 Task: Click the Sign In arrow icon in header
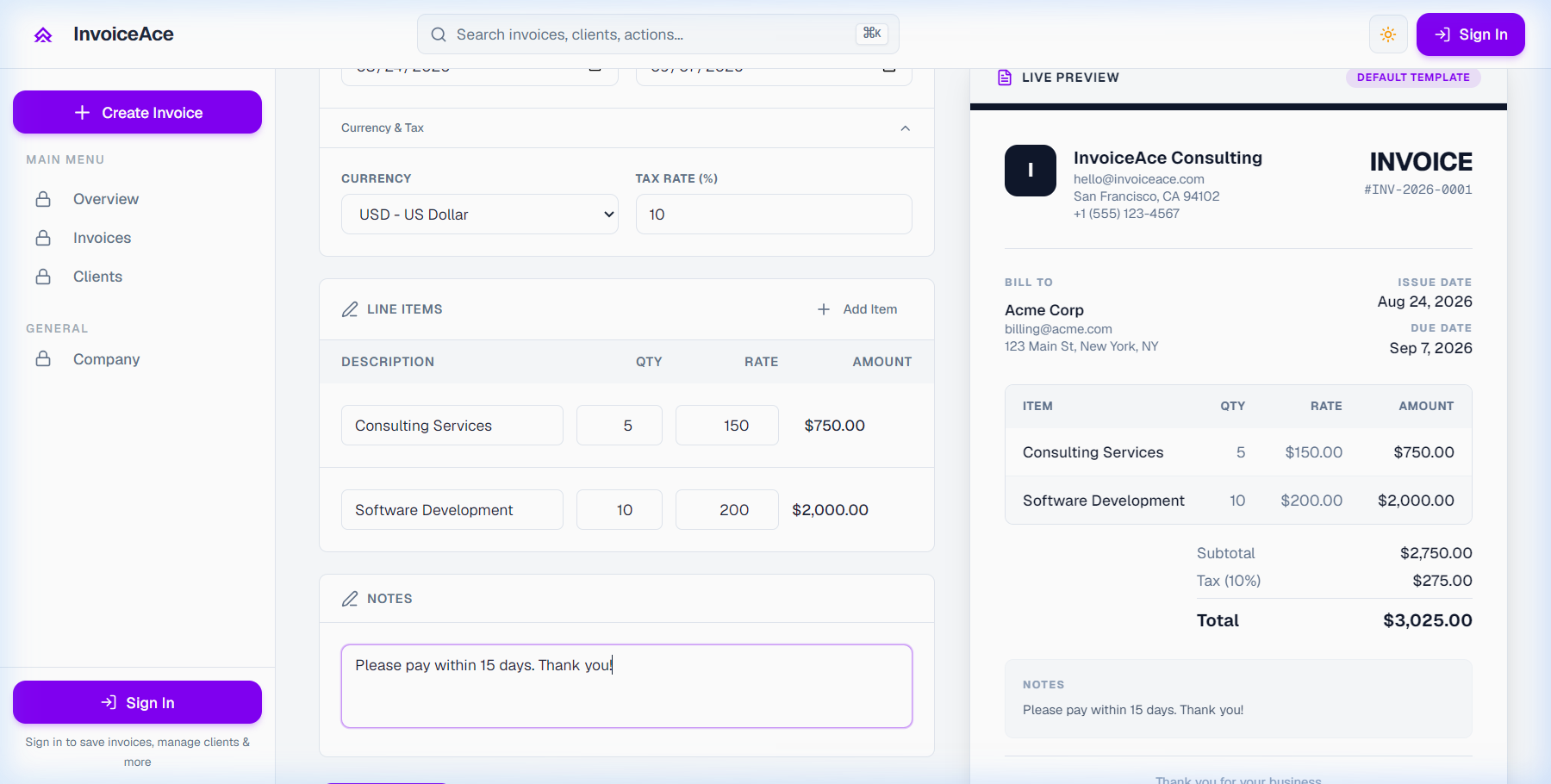pos(1442,34)
